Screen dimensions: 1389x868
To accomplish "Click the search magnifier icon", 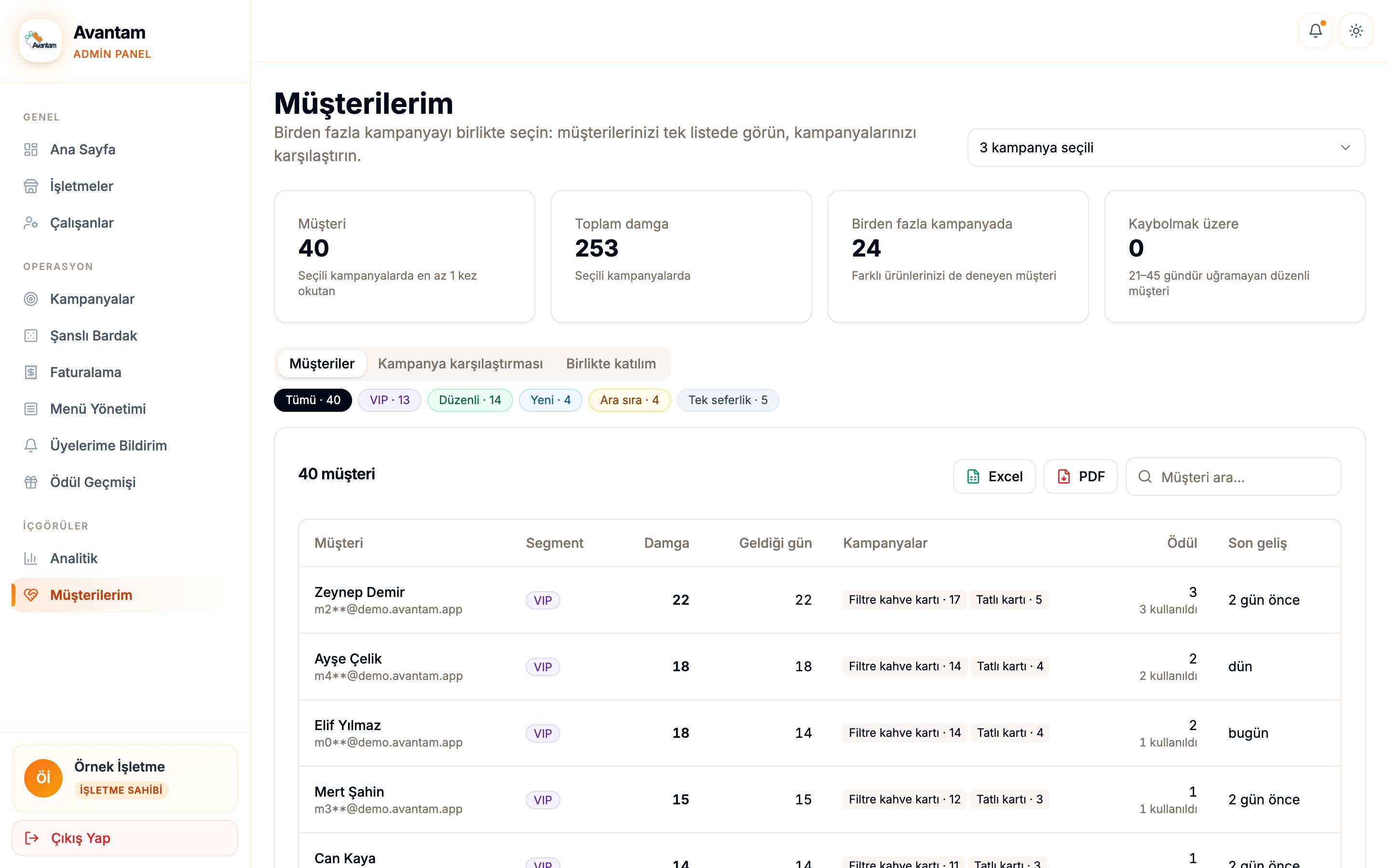I will click(1144, 476).
